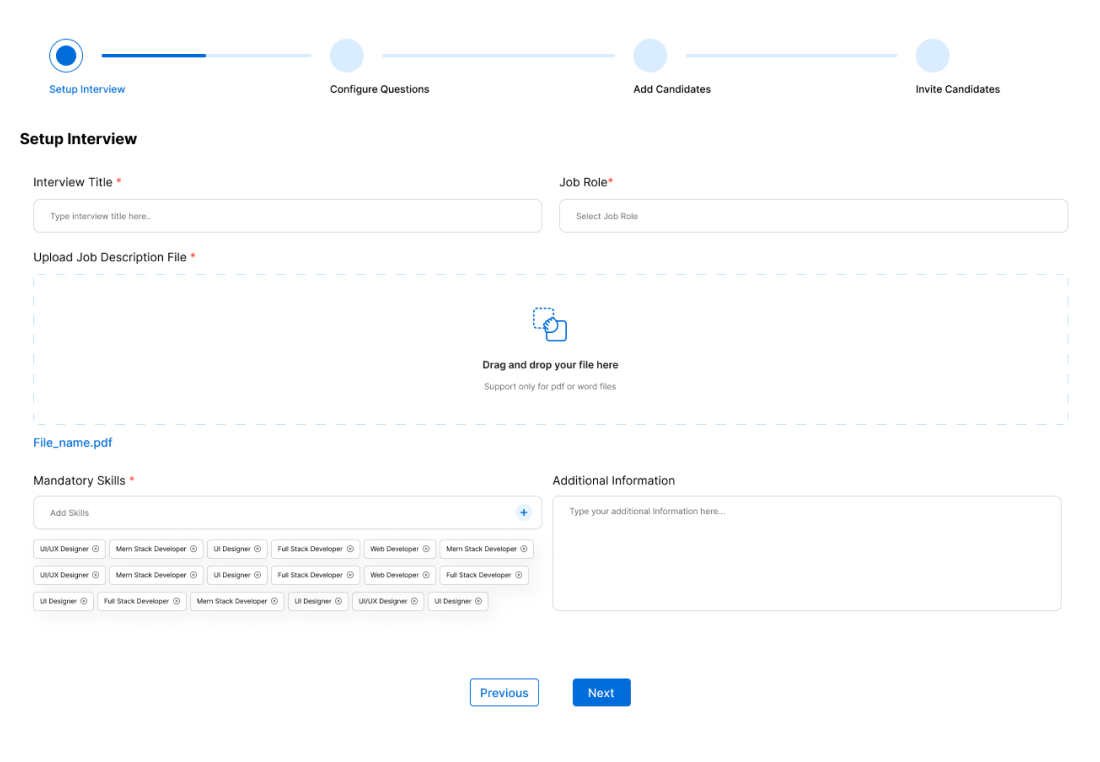1100x762 pixels.
Task: Click the progress bar after Setup Interview
Action: (x=206, y=55)
